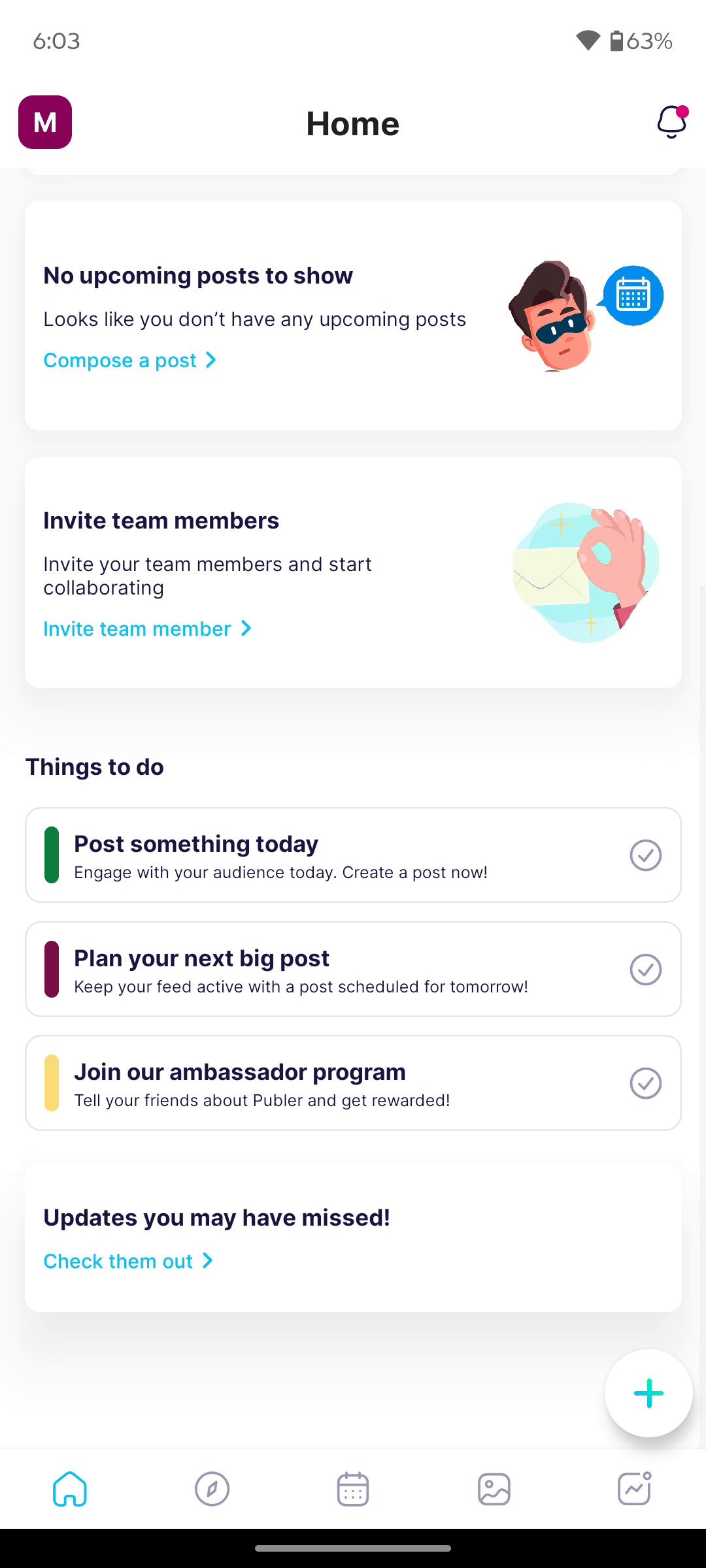
Task: Open the Explore compass icon
Action: 211,1488
